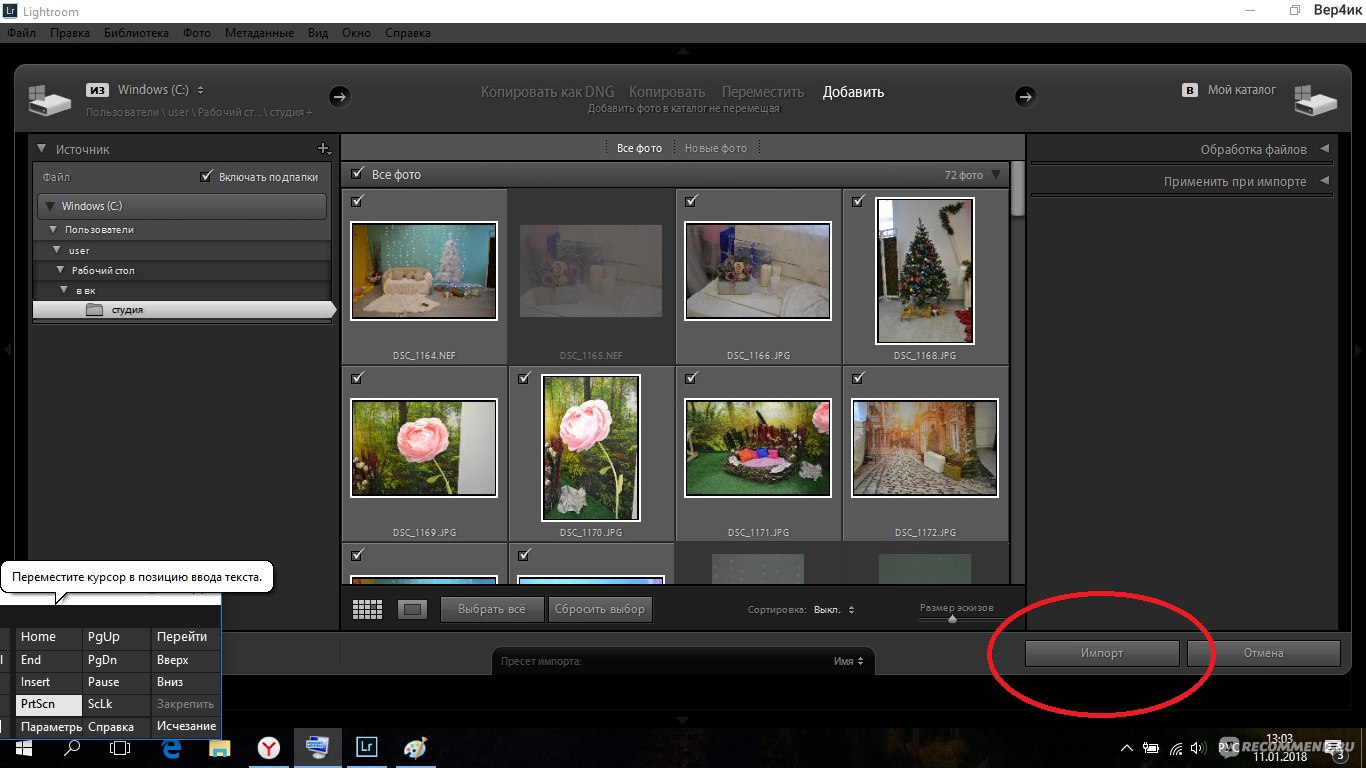Open the Сортировка Выкл. dropdown

coord(834,610)
